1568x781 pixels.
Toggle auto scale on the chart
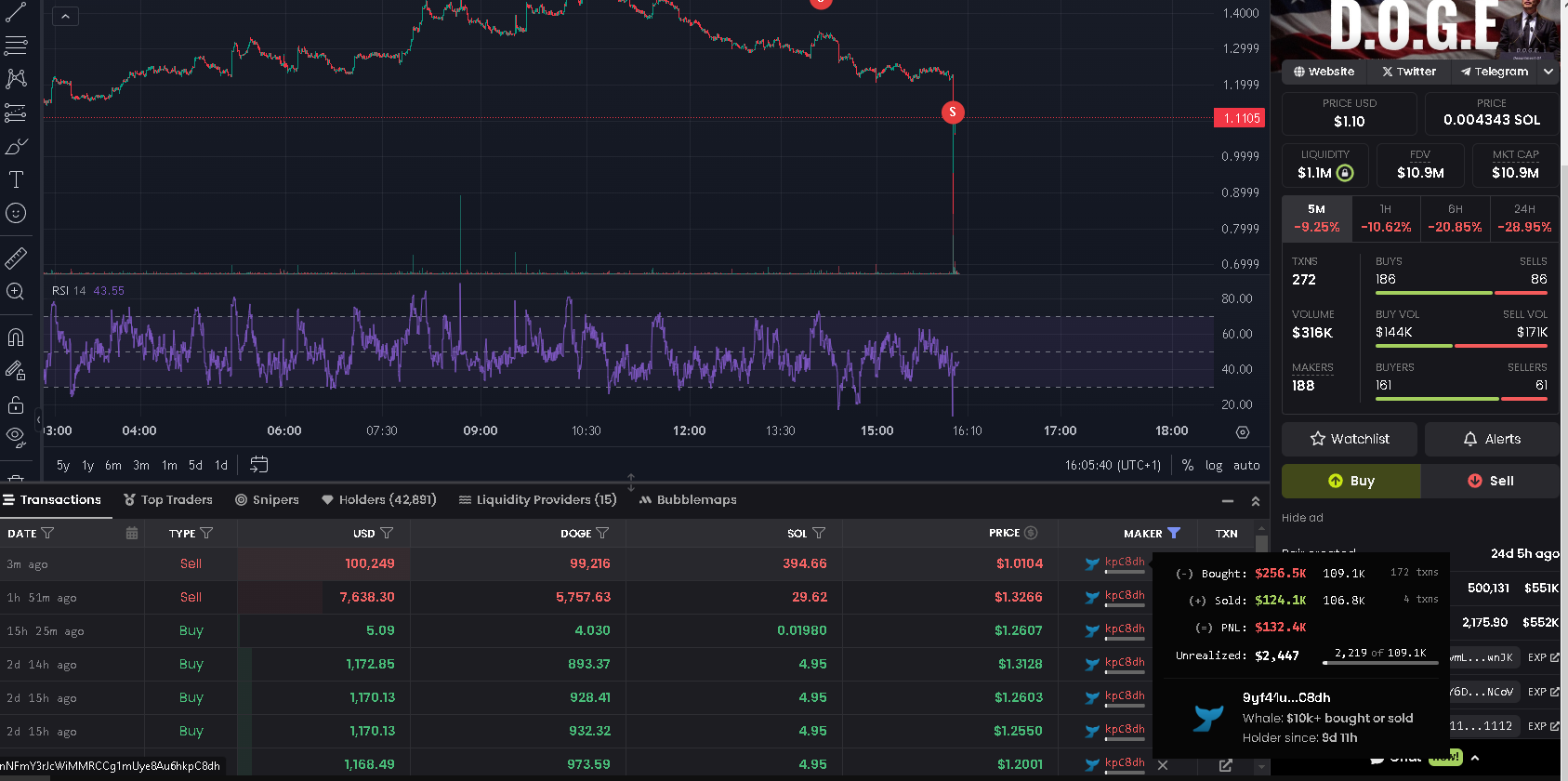click(x=1246, y=465)
